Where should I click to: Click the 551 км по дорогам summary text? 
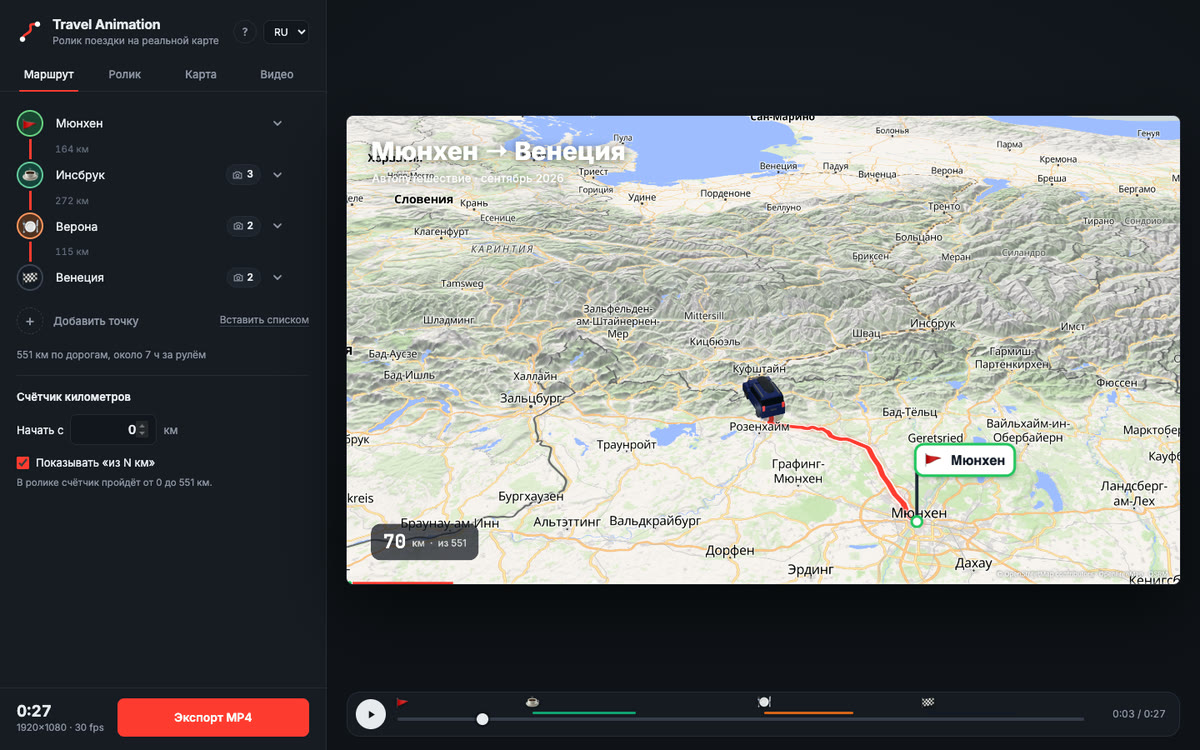(x=112, y=355)
